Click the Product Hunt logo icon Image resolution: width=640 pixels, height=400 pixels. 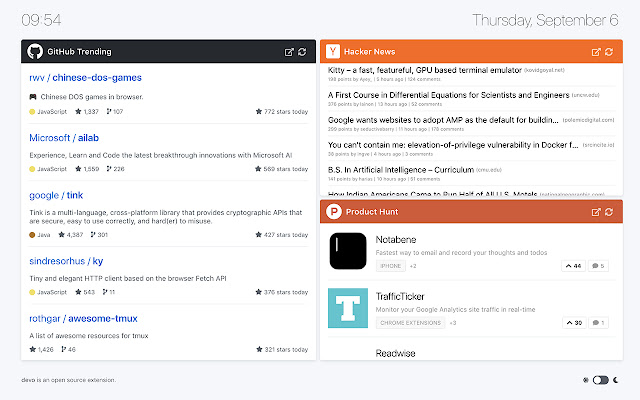332,212
